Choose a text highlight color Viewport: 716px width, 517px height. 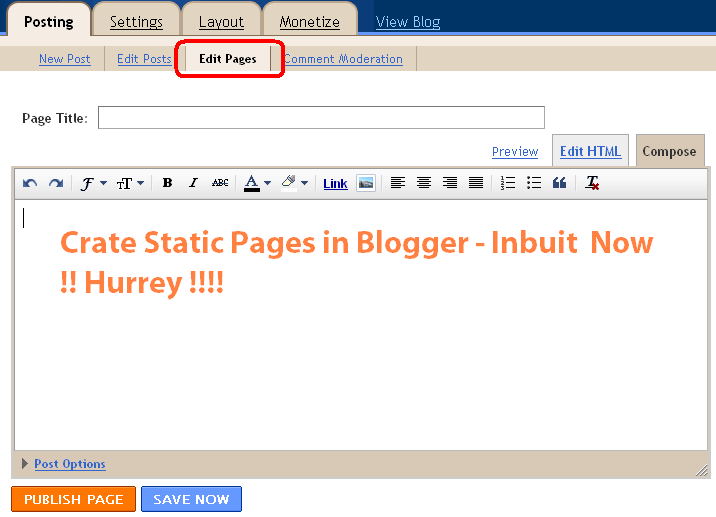click(289, 183)
